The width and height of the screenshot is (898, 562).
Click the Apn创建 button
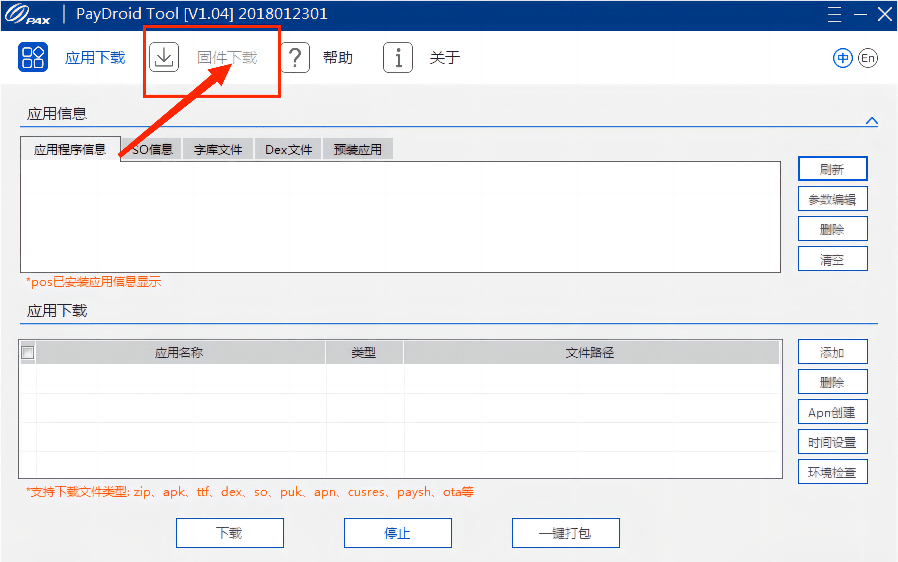833,412
